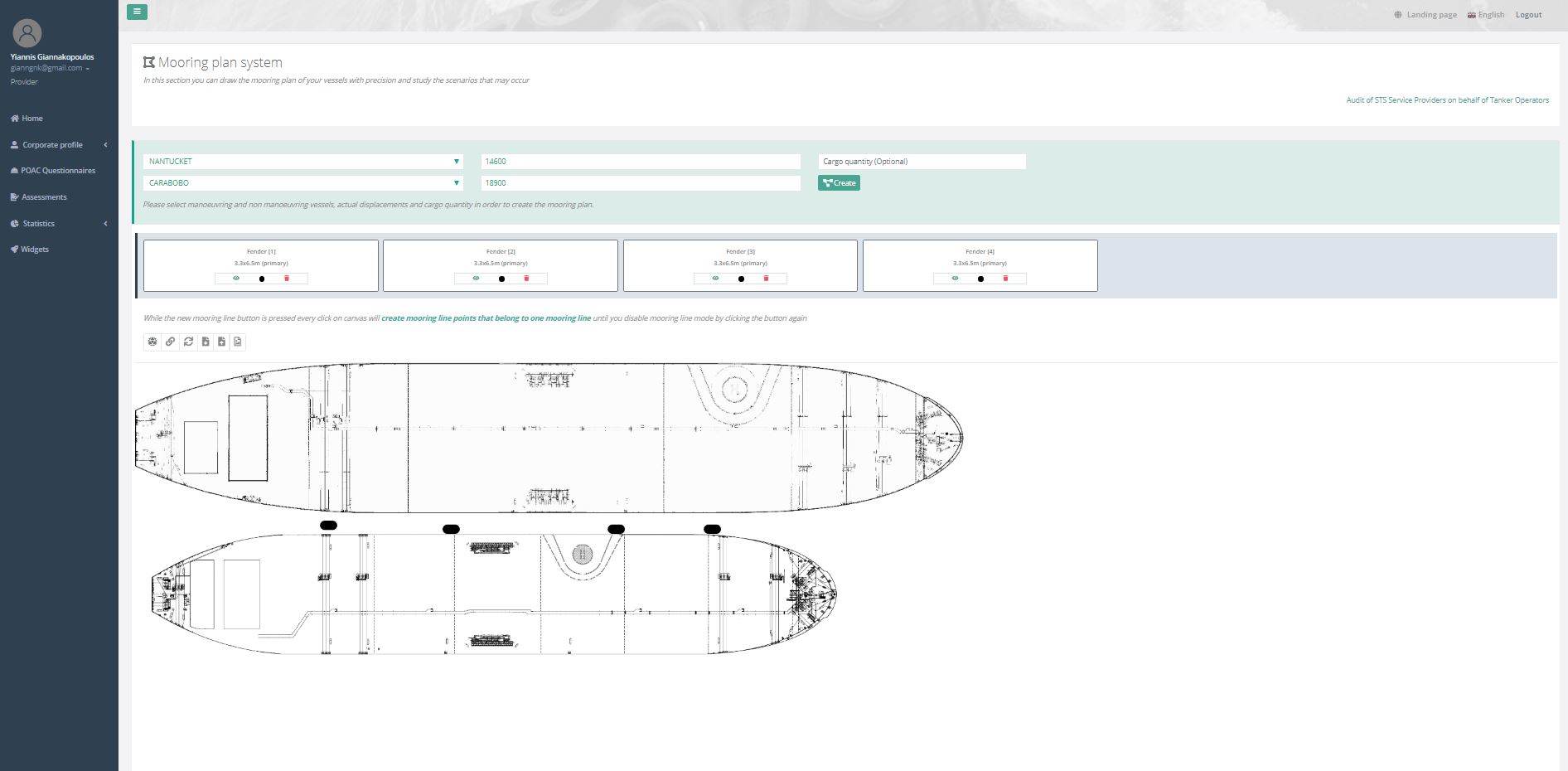Toggle visibility of Fender [3]
Image resolution: width=1568 pixels, height=771 pixels.
tap(714, 279)
